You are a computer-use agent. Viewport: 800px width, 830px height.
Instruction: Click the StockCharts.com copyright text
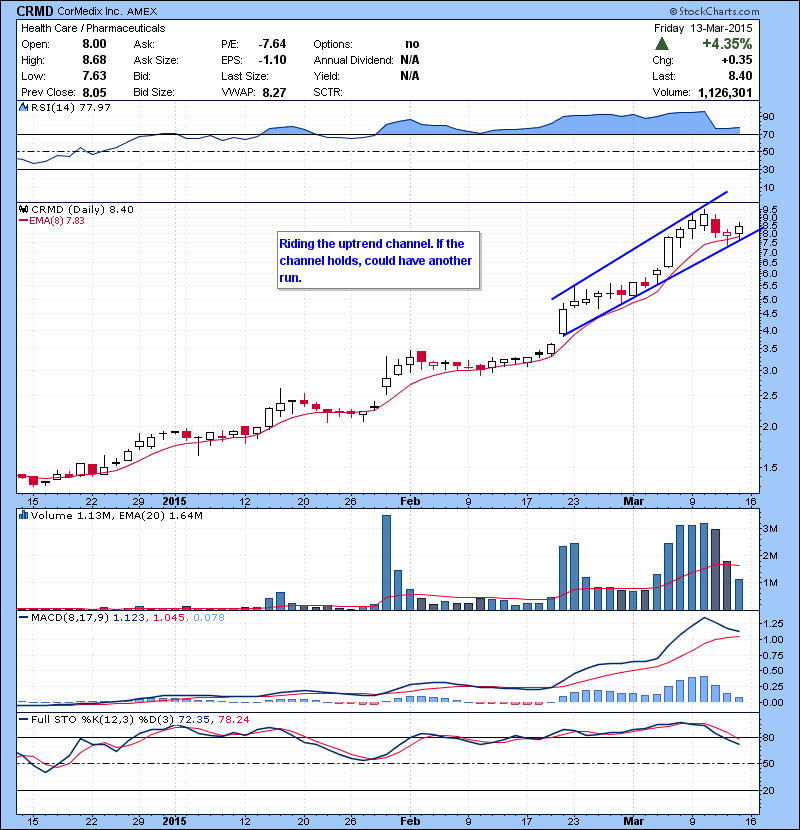(x=714, y=11)
